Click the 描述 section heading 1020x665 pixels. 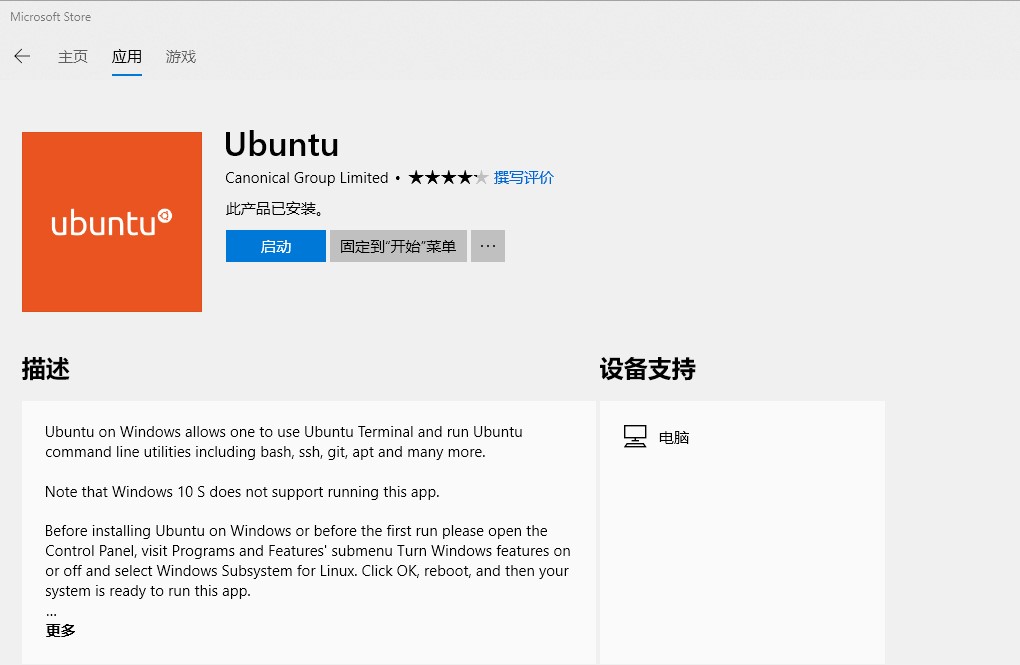click(46, 369)
